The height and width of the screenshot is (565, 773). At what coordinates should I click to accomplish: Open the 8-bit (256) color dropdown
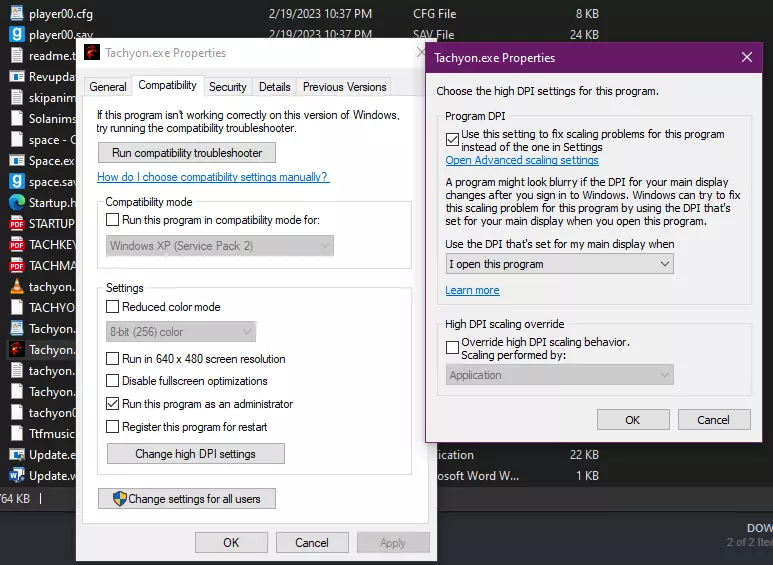(181, 332)
